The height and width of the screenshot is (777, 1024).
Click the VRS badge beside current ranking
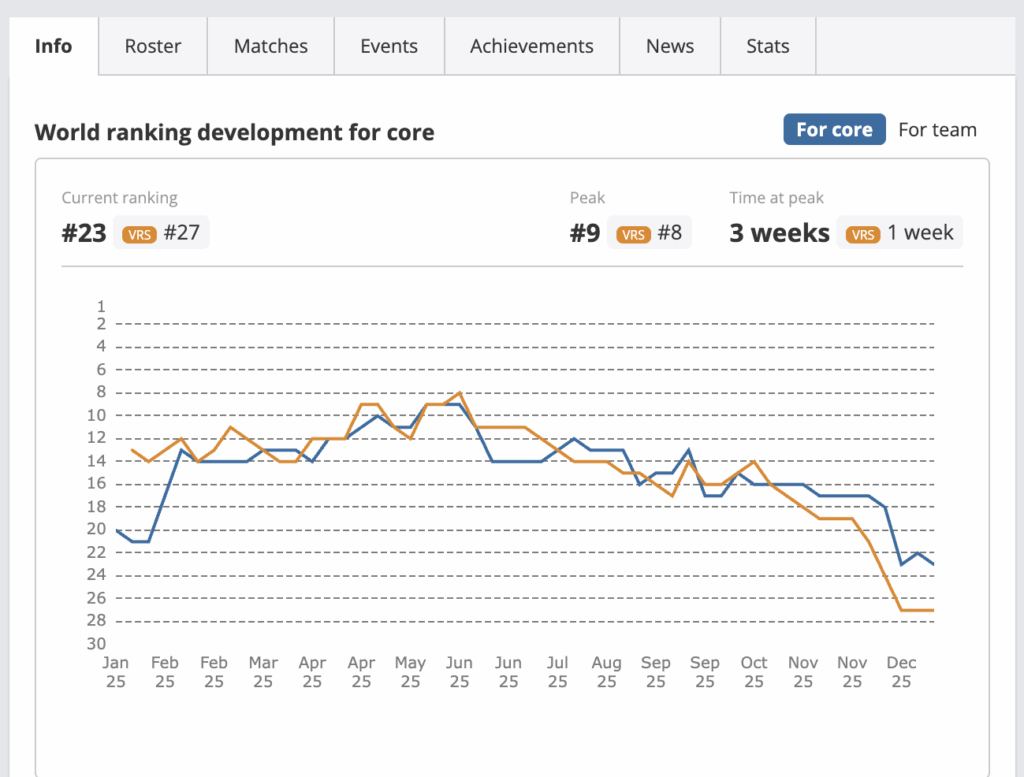tap(140, 234)
